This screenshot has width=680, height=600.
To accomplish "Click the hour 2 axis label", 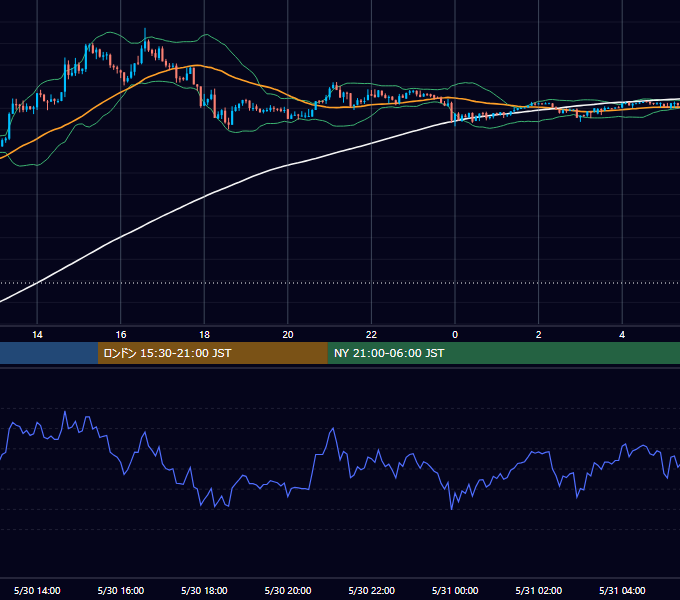I will 539,335.
